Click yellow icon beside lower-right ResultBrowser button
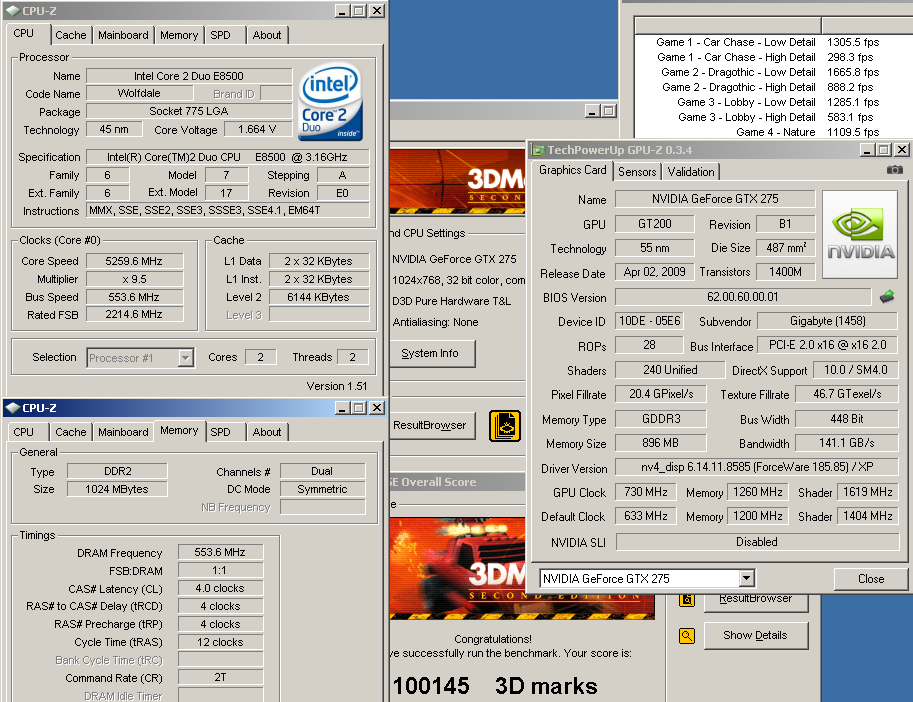Image resolution: width=913 pixels, height=702 pixels. click(686, 600)
